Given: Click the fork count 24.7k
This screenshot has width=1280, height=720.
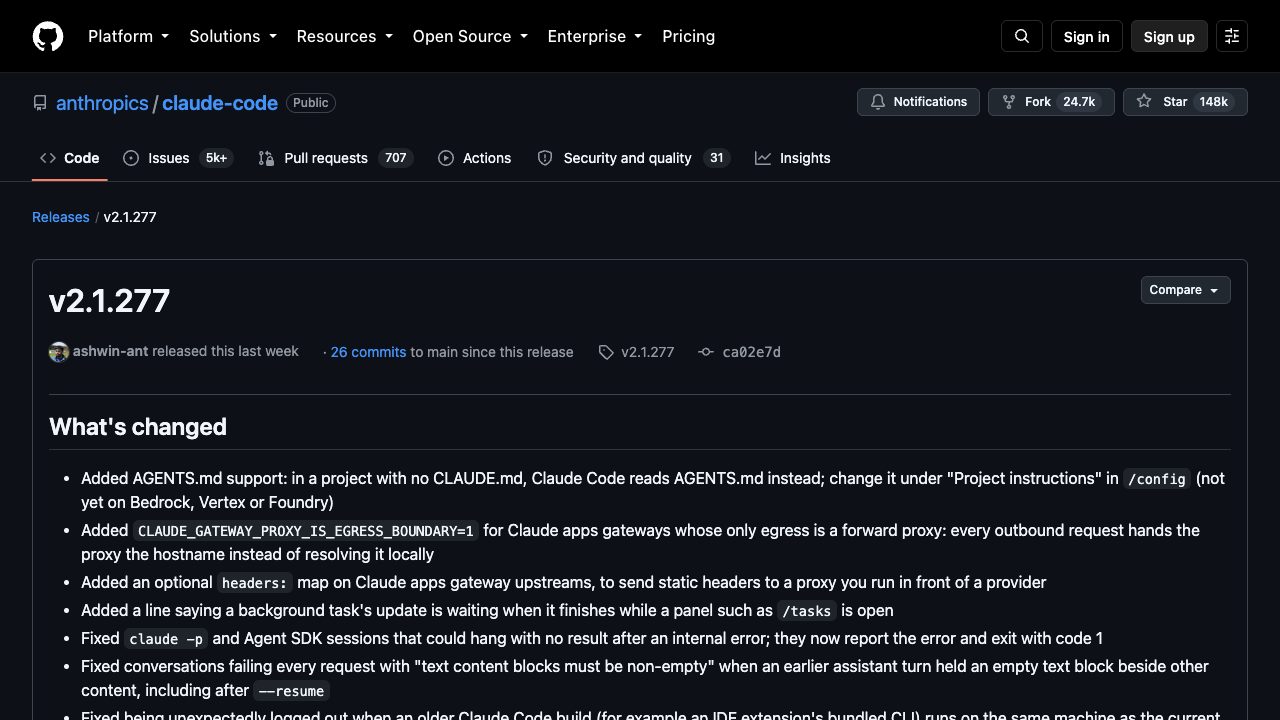Looking at the screenshot, I should coord(1079,102).
